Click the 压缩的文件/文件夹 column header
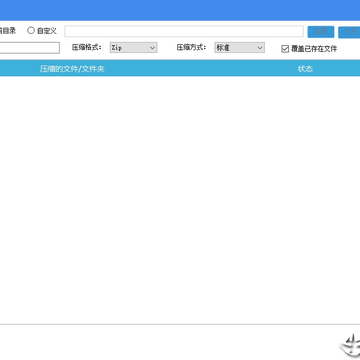 [x=72, y=69]
